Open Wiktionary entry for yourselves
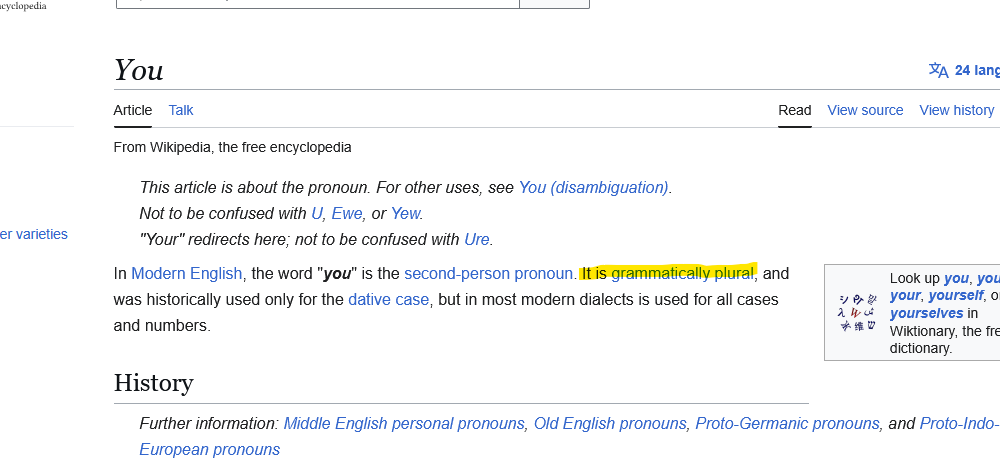Viewport: 1000px width, 462px height. 927,313
